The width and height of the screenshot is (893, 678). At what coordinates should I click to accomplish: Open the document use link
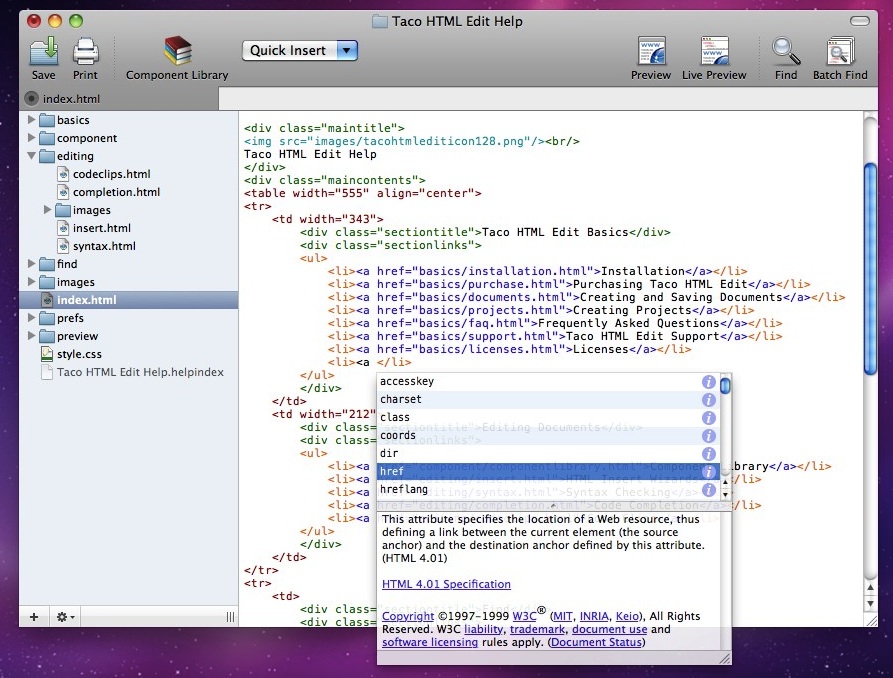point(609,629)
